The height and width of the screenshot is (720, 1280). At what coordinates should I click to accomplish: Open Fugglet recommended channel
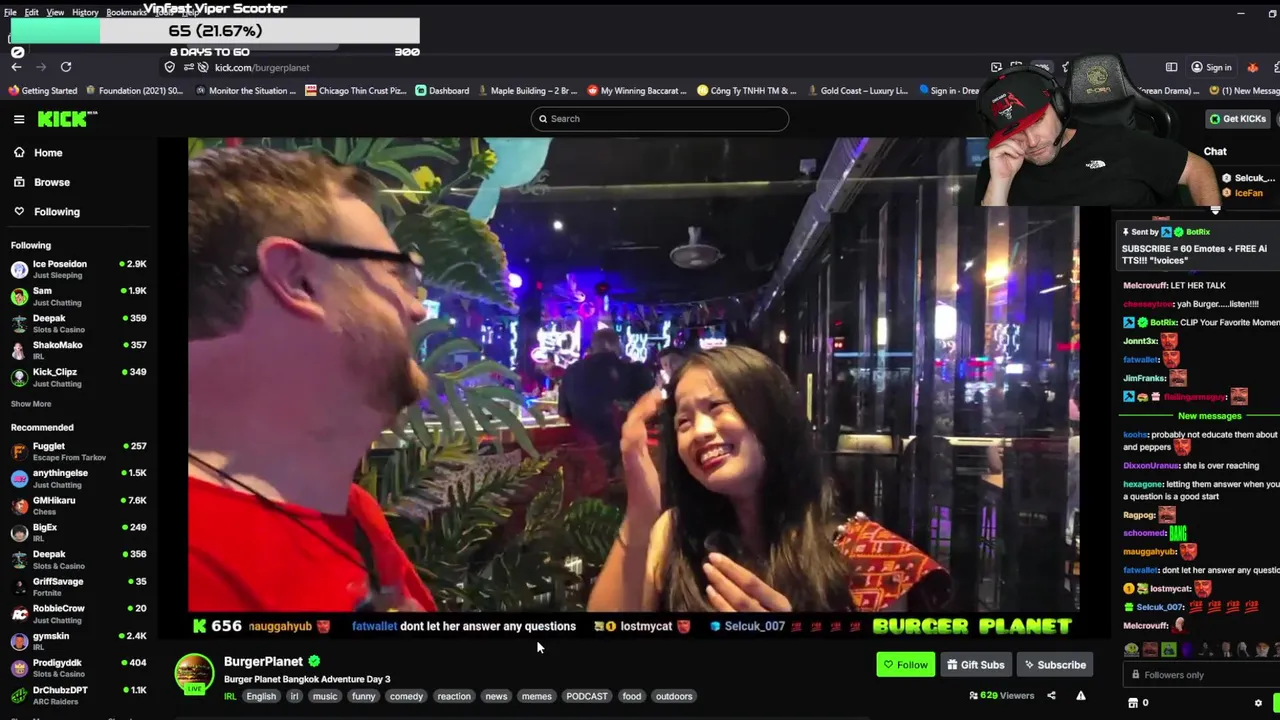coord(78,451)
